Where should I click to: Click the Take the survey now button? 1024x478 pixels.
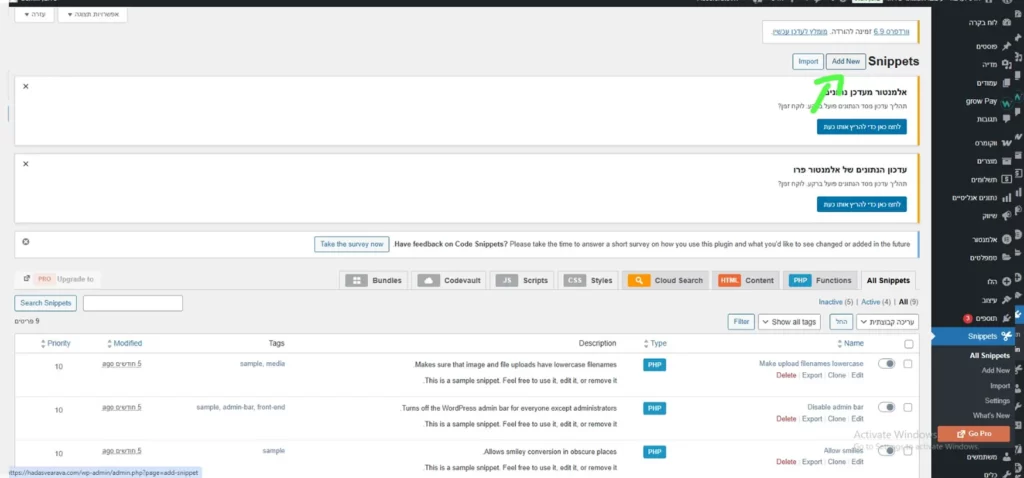(351, 244)
